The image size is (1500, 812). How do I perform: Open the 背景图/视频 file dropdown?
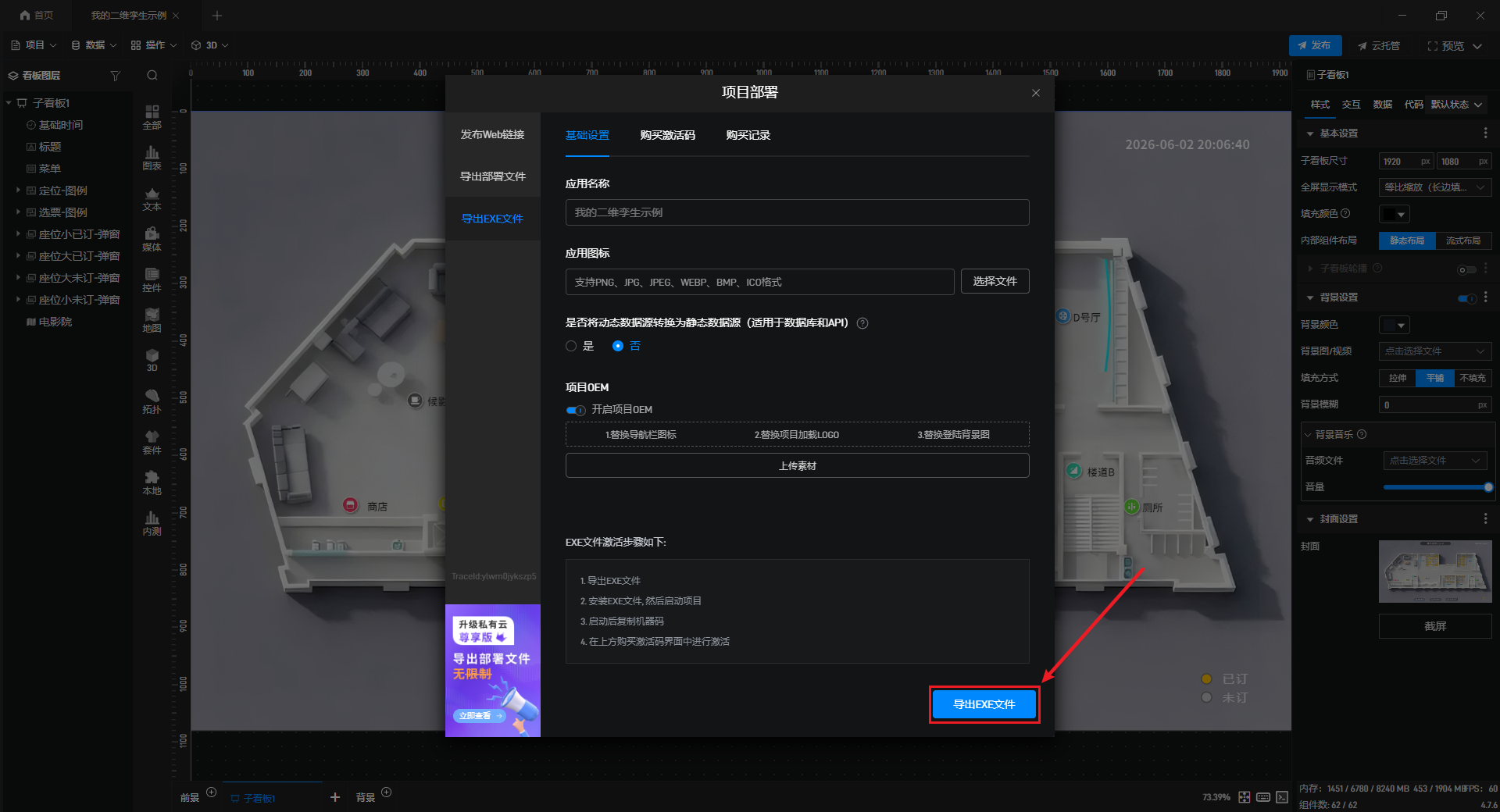click(1435, 351)
